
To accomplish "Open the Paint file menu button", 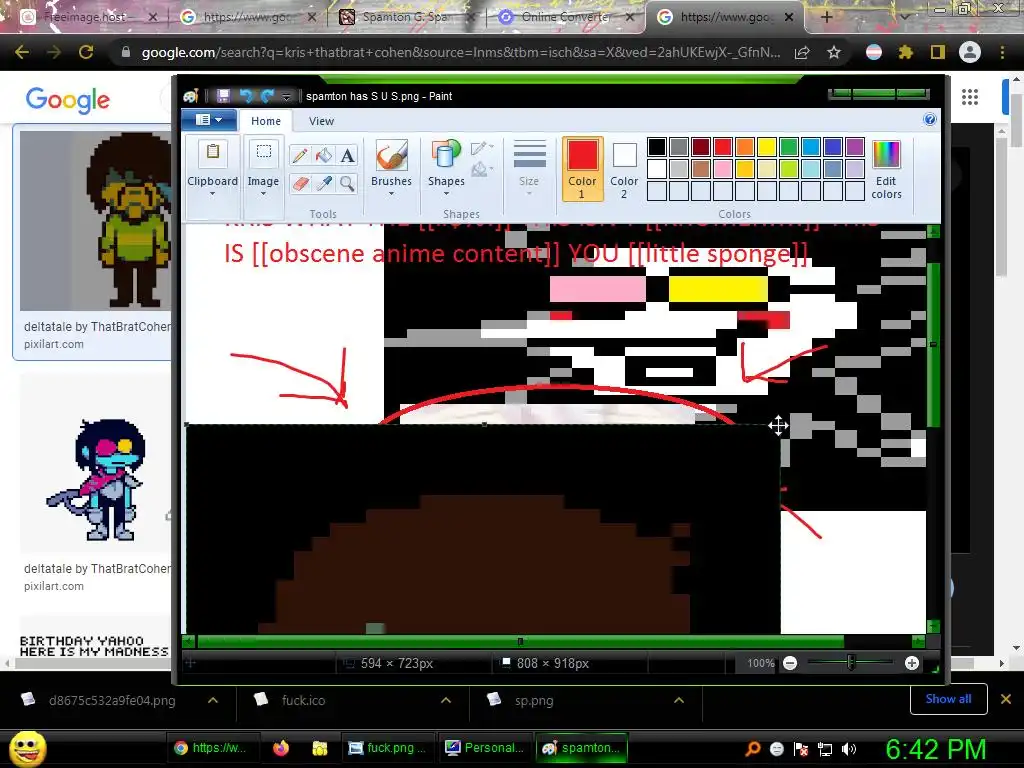I will pos(209,120).
